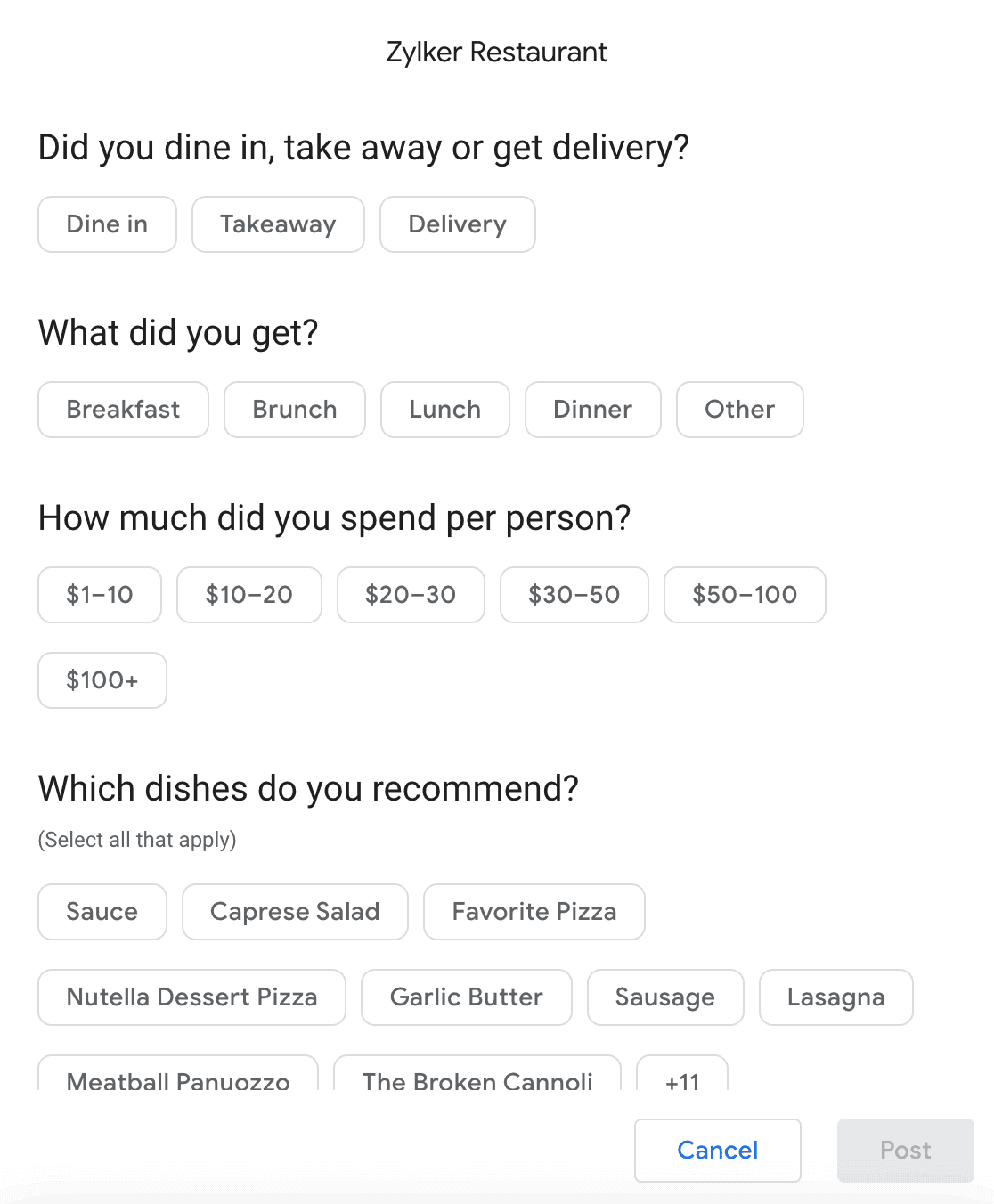This screenshot has width=994, height=1204.
Task: Select $20–30 per person
Action: click(411, 595)
